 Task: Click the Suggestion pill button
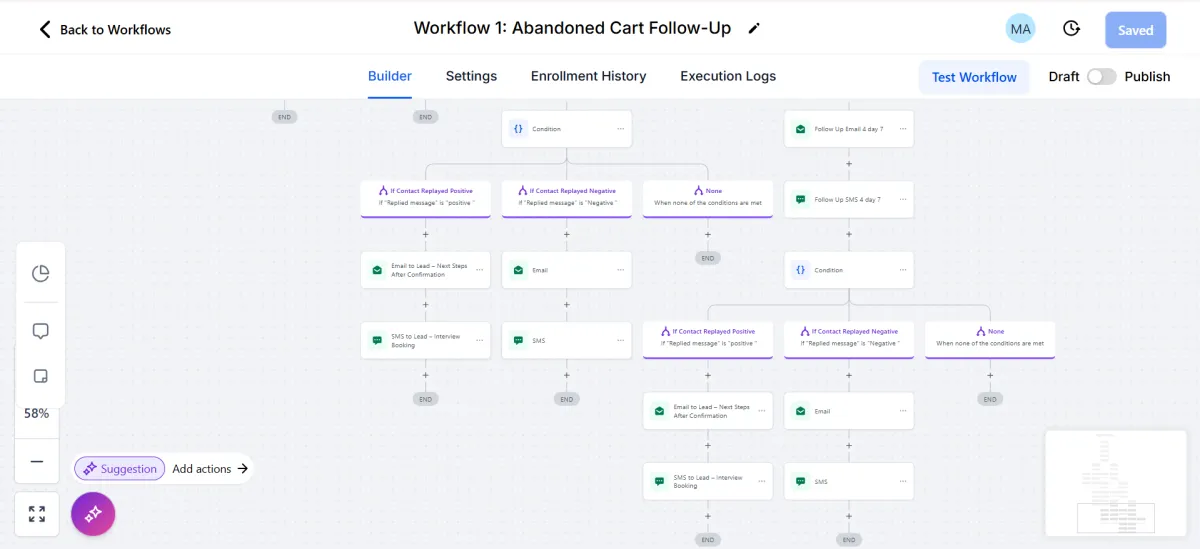tap(119, 468)
